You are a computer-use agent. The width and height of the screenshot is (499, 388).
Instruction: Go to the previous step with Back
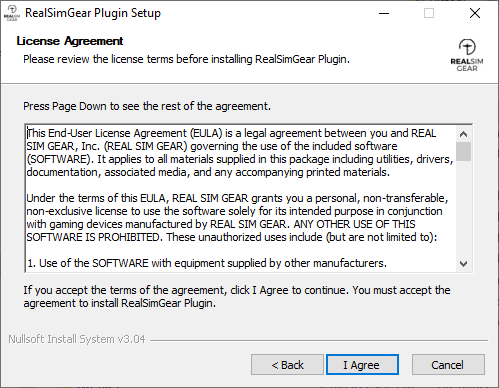[x=287, y=365]
